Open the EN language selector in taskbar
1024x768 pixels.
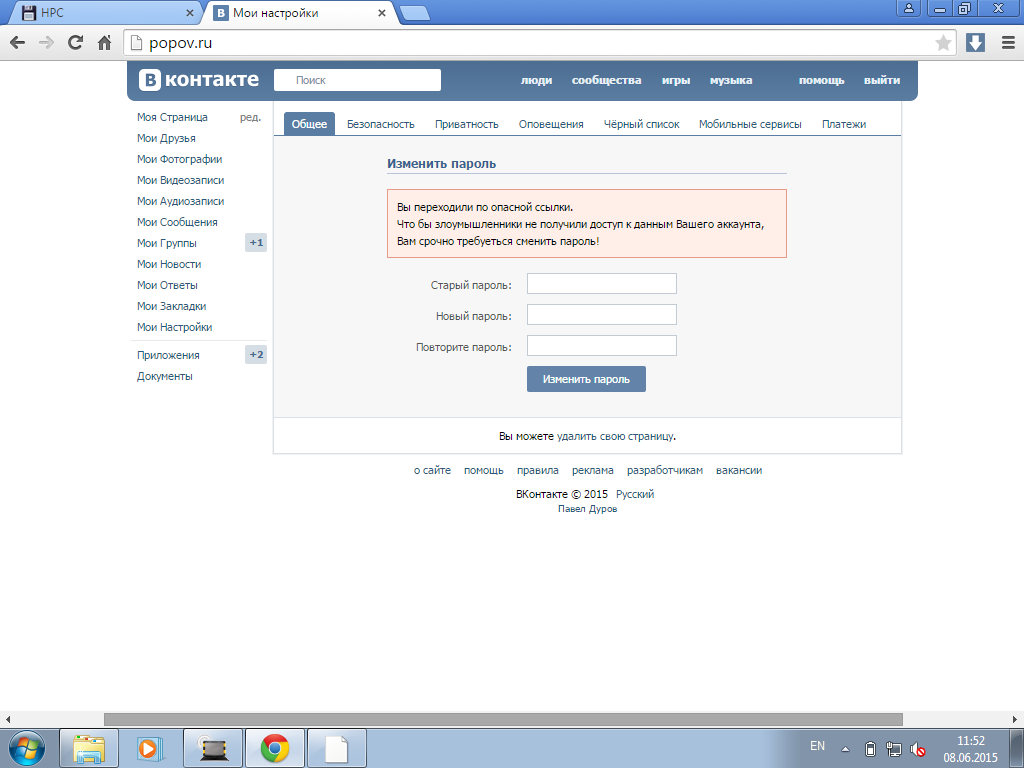click(x=817, y=747)
